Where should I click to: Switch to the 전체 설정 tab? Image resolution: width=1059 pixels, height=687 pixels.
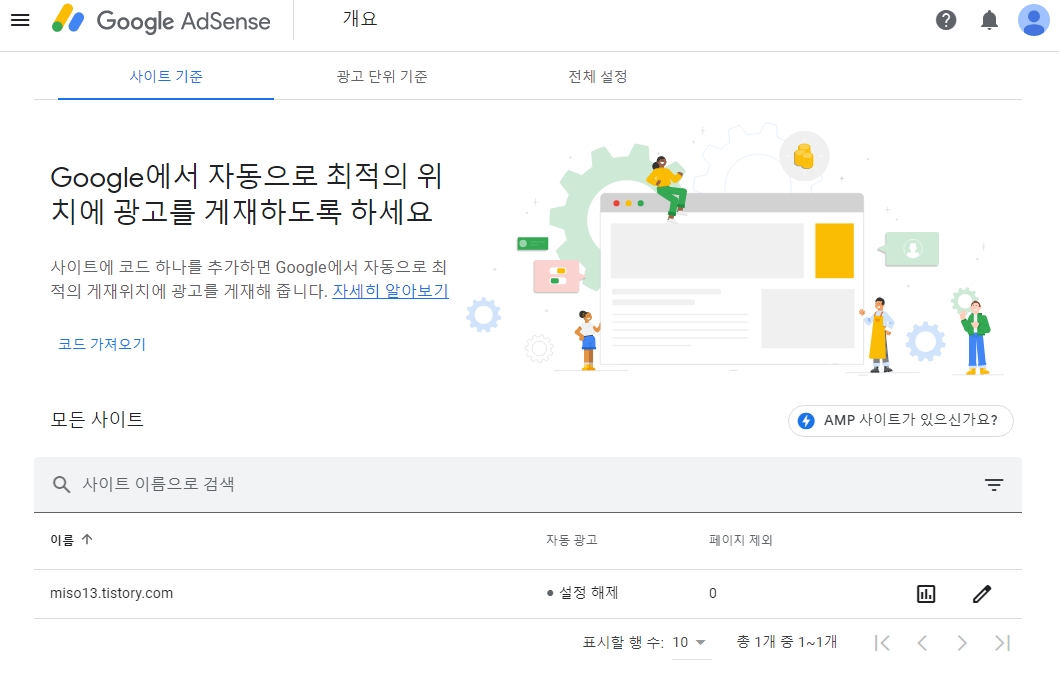tap(598, 76)
